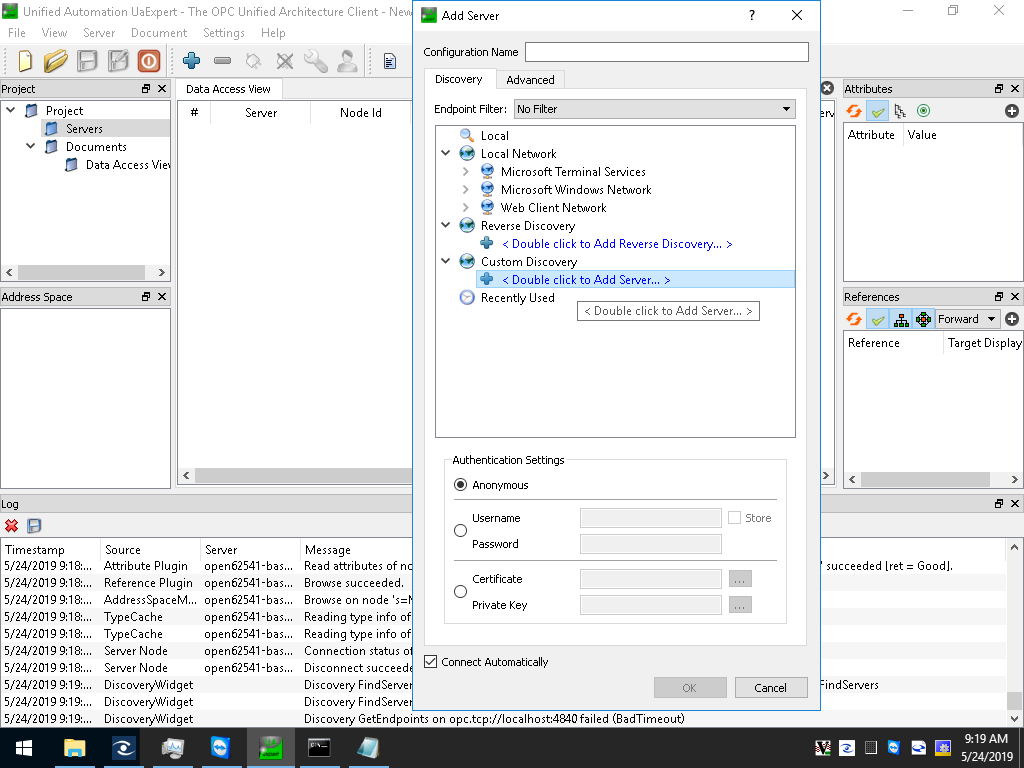Click the plus icon beside Forward dropdown
This screenshot has width=1024, height=768.
click(1012, 319)
